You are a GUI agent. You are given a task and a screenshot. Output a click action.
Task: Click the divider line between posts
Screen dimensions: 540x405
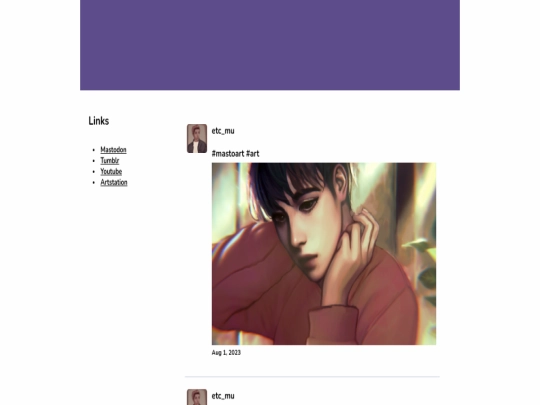click(x=312, y=377)
